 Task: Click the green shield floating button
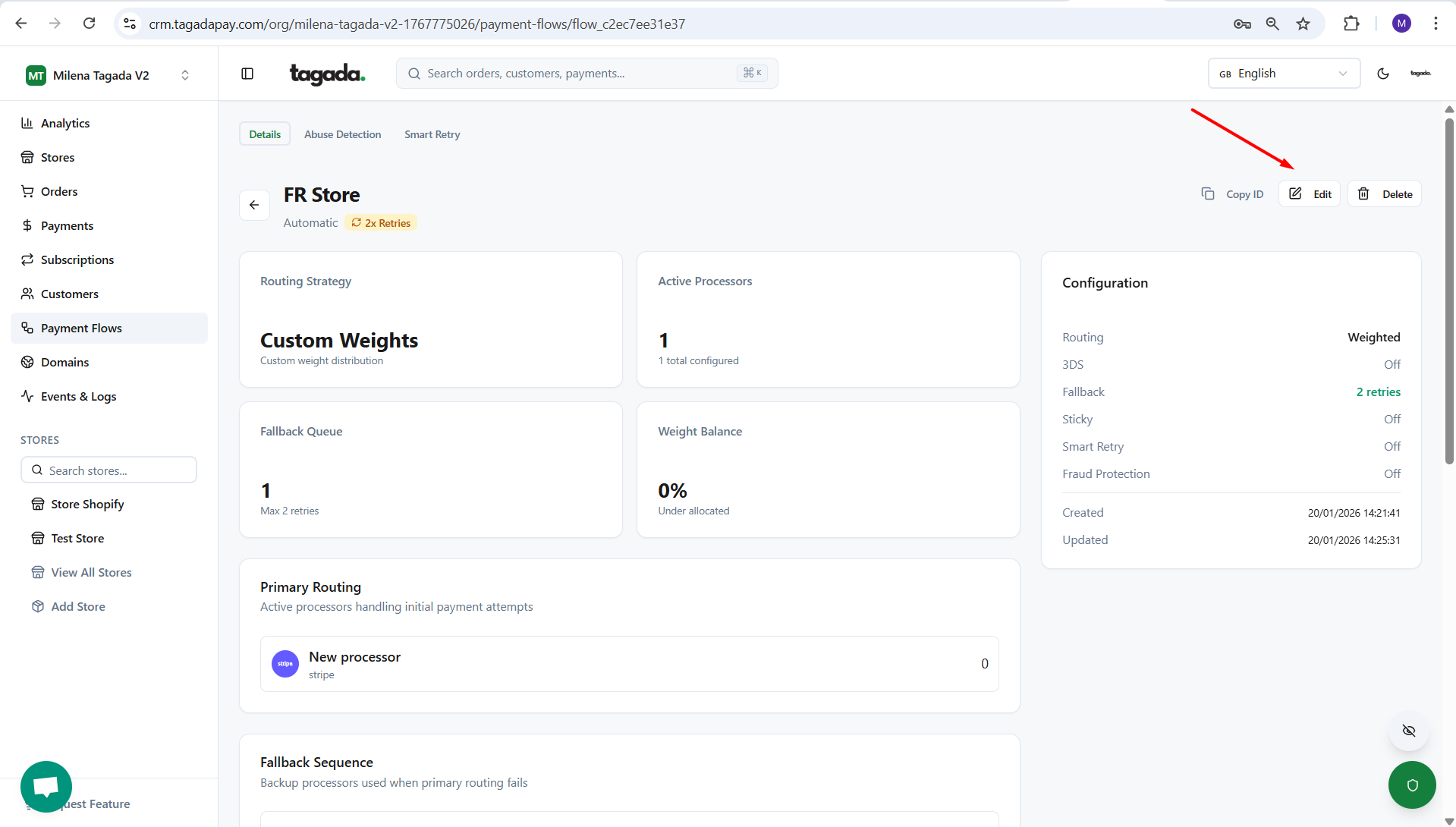click(1411, 785)
